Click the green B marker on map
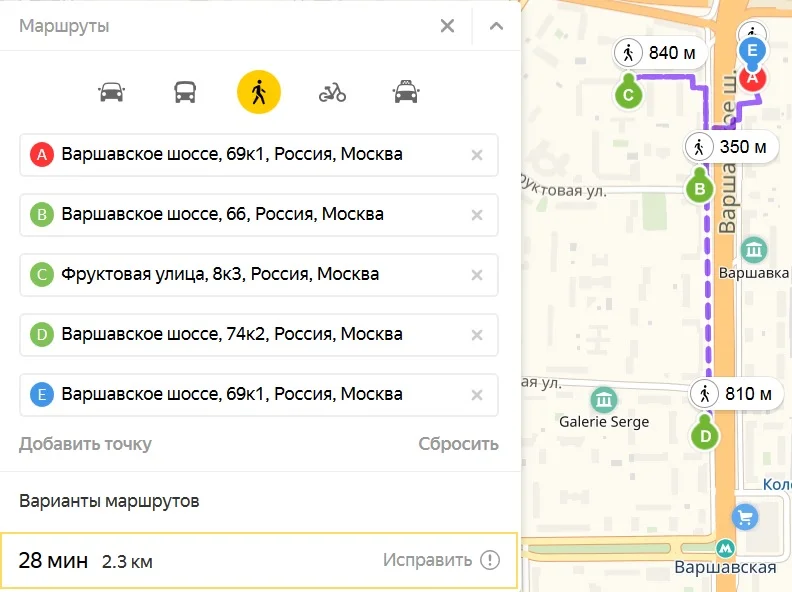Viewport: 792px width, 592px height. coord(700,189)
